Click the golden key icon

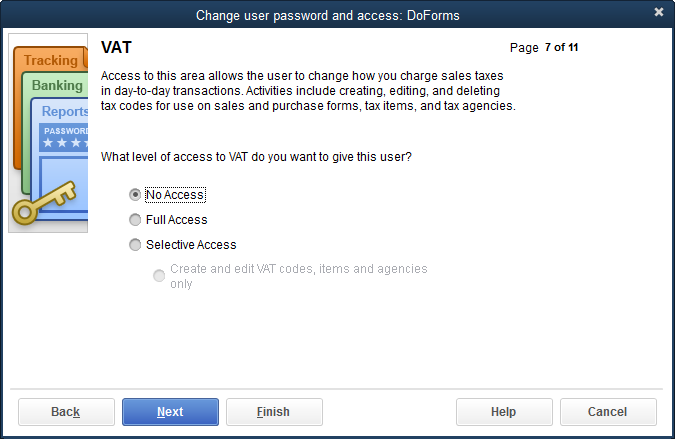pyautogui.click(x=38, y=205)
